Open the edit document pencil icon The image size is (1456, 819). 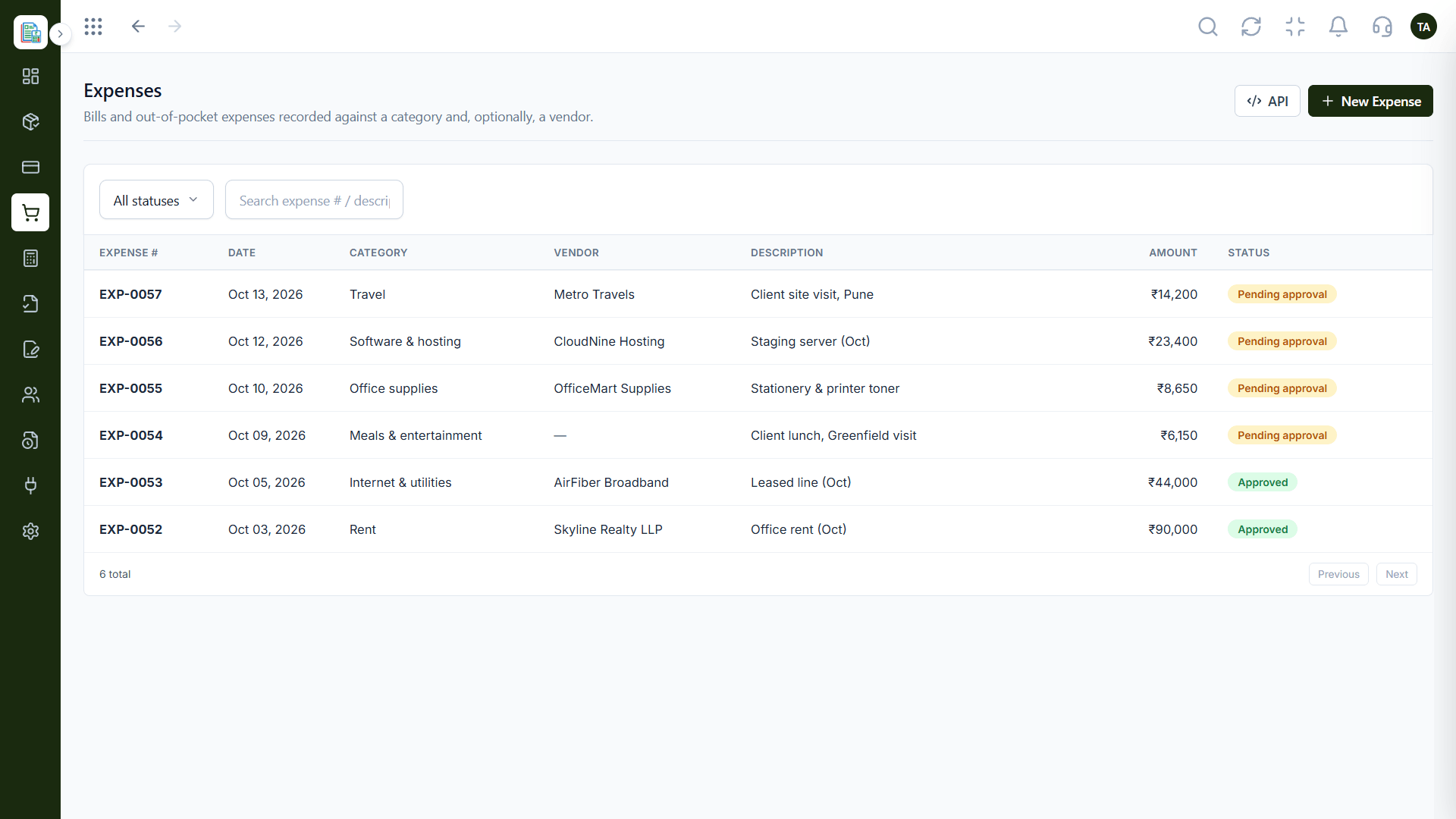point(30,350)
